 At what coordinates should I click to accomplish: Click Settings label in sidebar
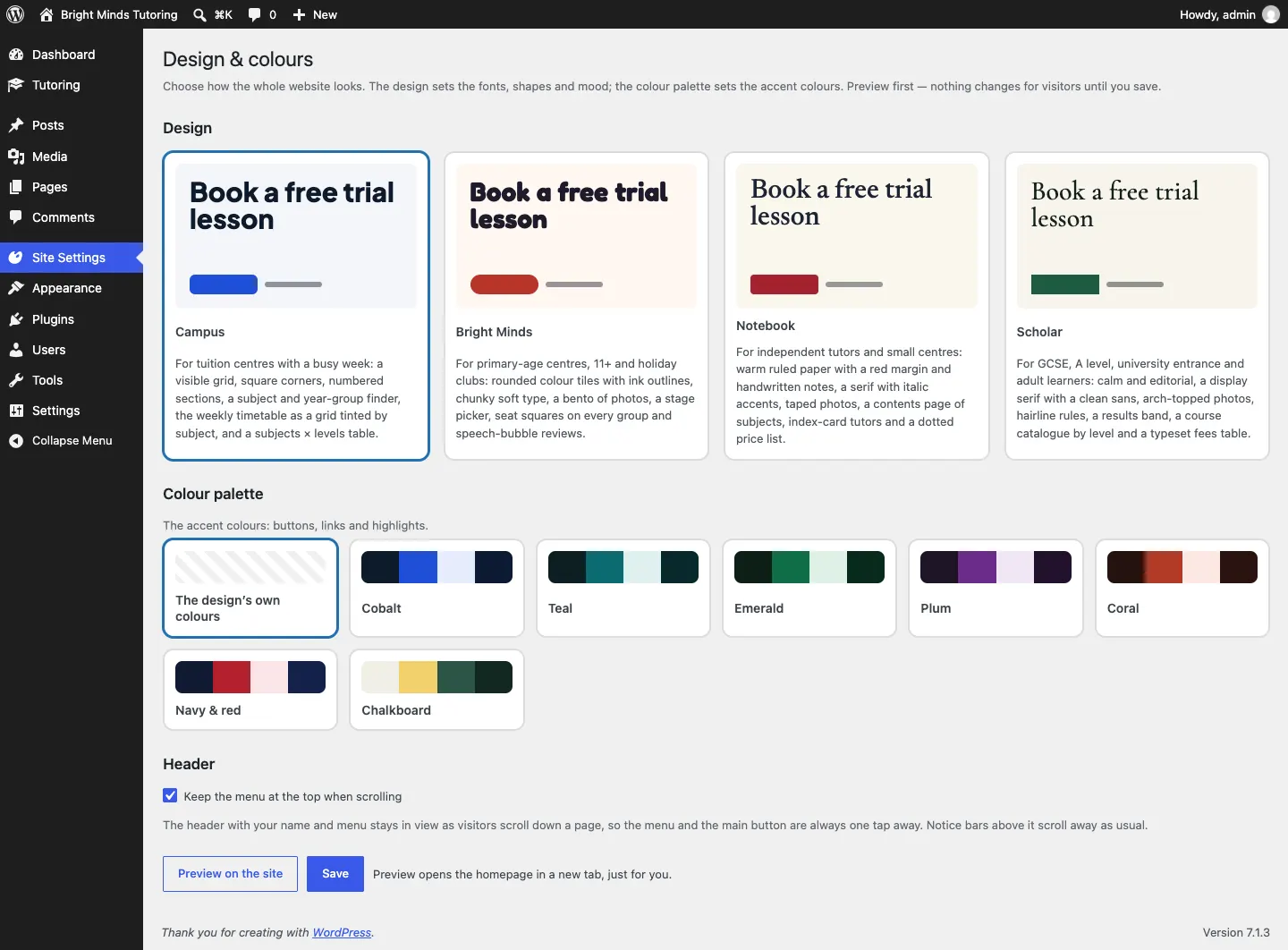(x=56, y=411)
